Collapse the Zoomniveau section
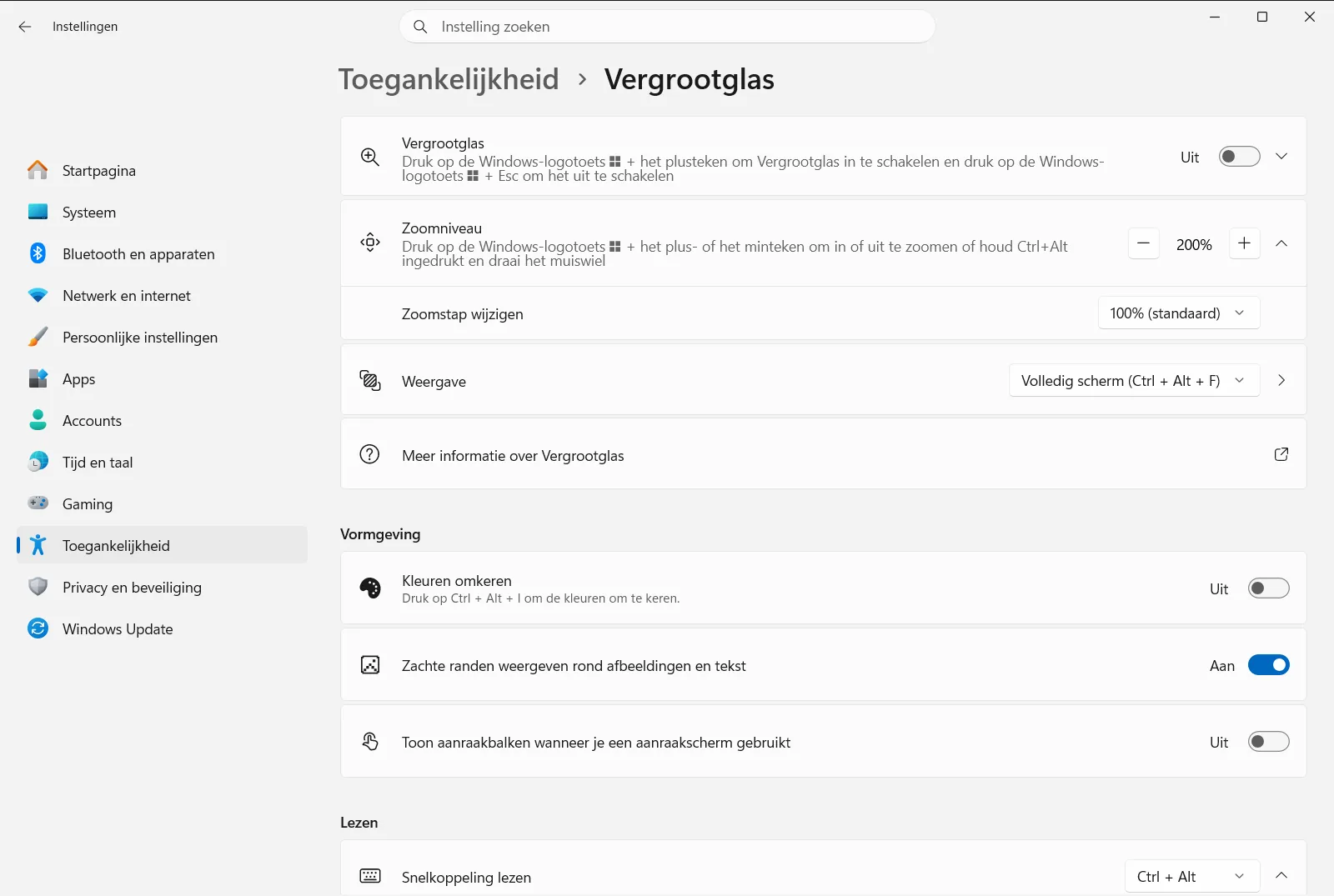The height and width of the screenshot is (896, 1334). 1281,243
